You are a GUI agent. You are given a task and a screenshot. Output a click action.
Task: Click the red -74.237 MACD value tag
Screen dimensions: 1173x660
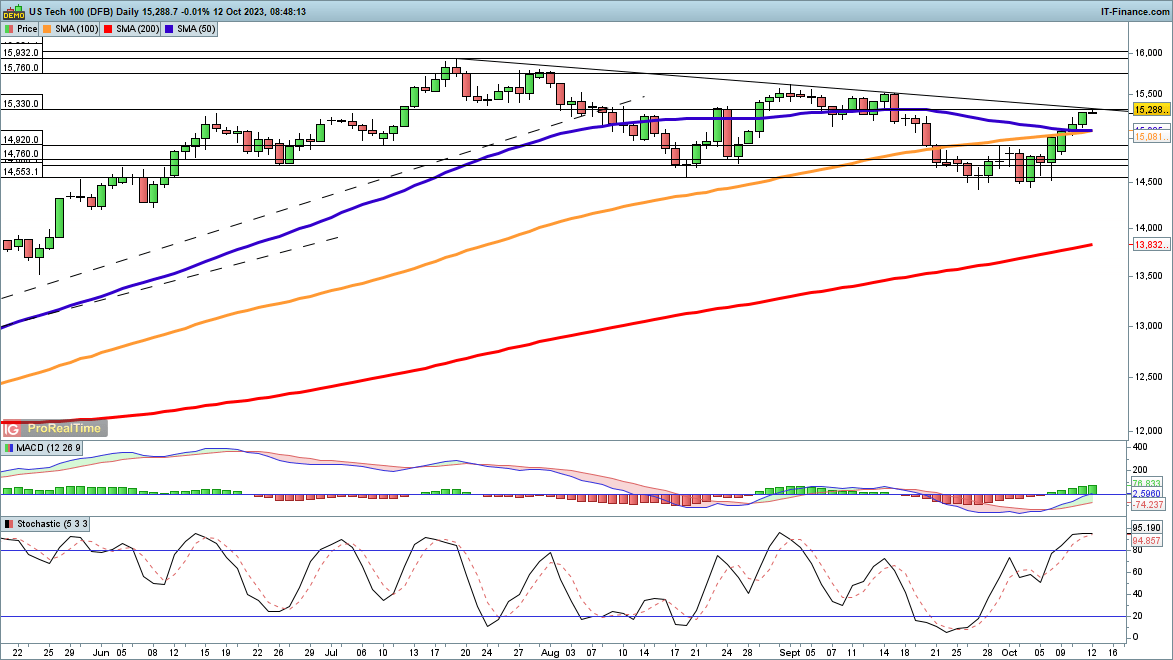[x=1148, y=505]
